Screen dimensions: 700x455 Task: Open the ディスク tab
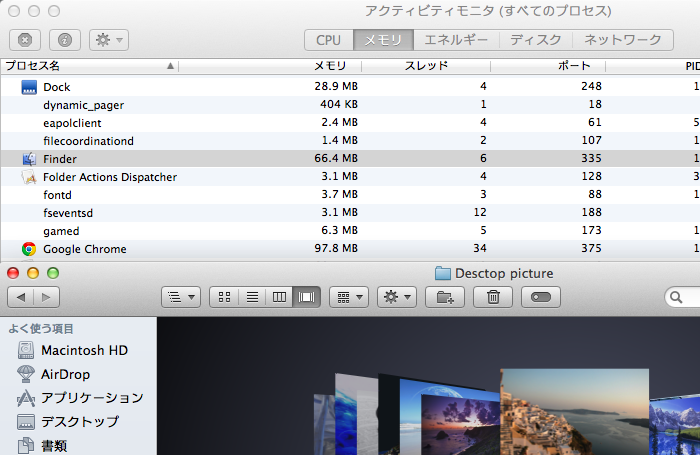tap(535, 40)
